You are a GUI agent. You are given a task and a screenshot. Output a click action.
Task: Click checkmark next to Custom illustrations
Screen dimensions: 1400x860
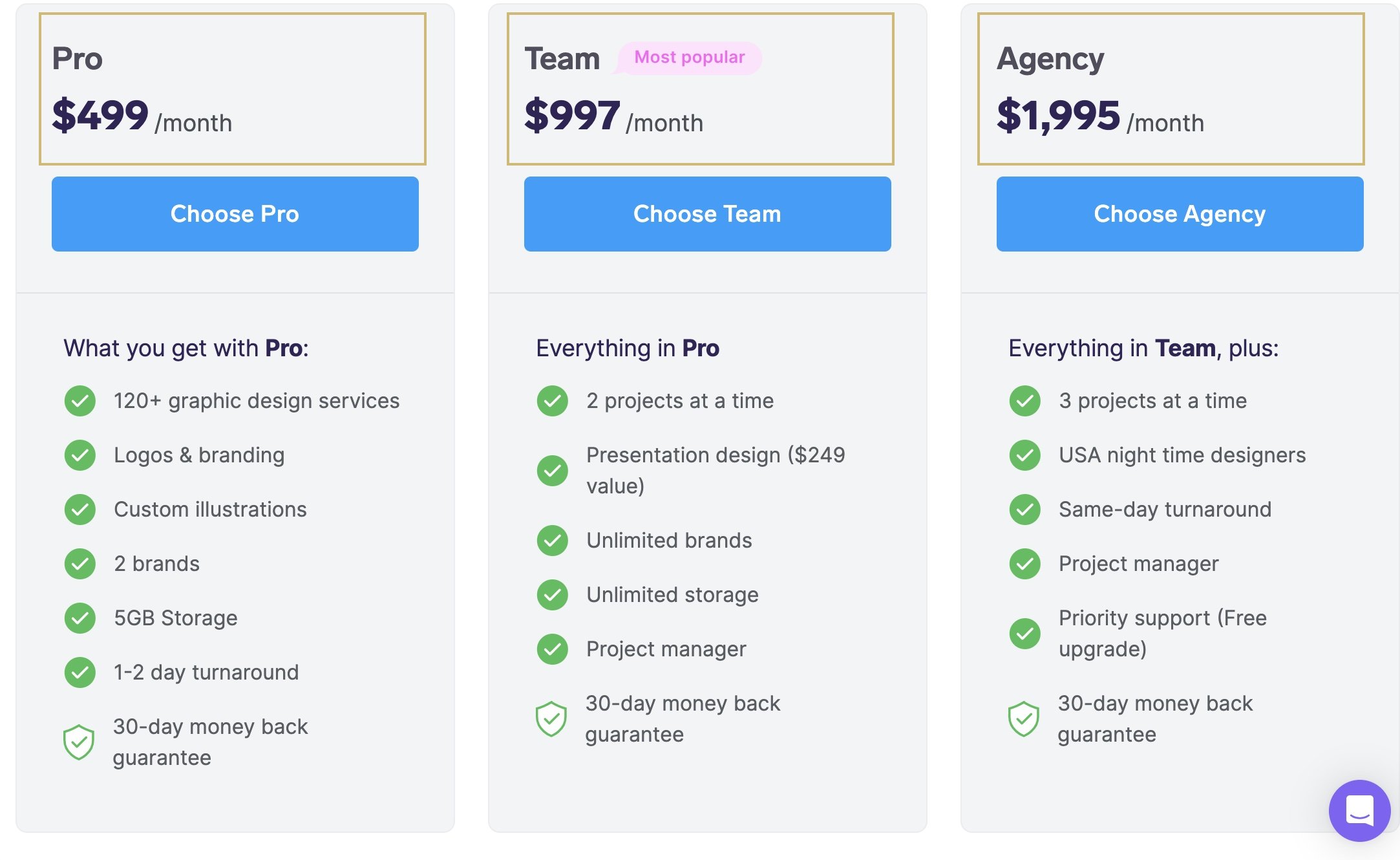(80, 510)
